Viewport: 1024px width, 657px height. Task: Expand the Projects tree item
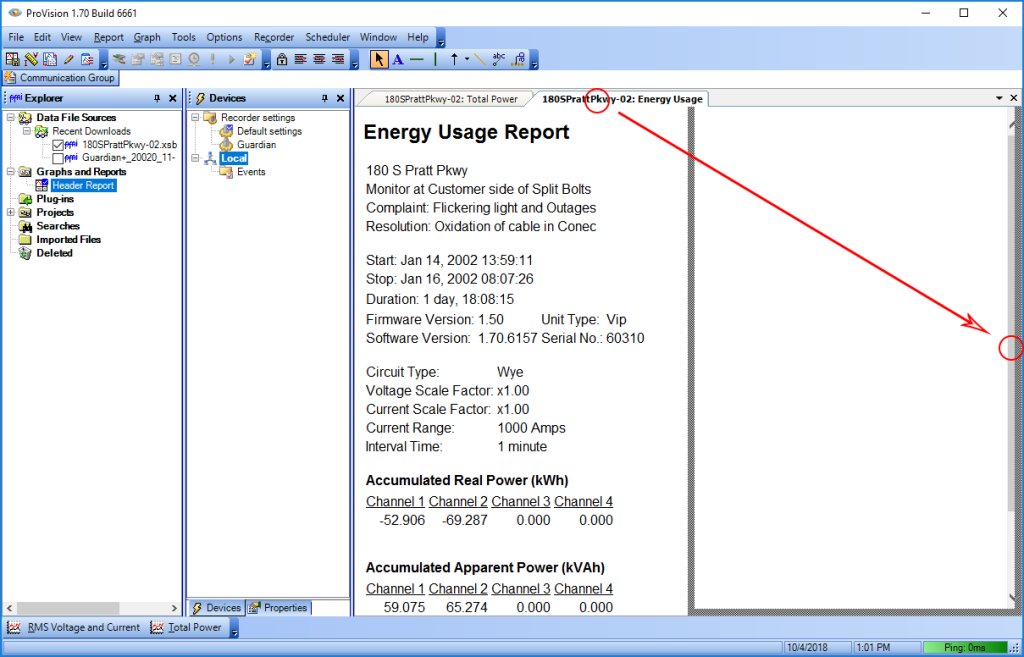10,212
